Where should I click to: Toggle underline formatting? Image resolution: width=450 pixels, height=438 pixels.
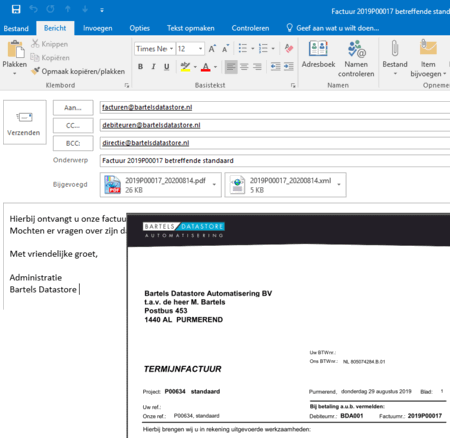pos(167,67)
